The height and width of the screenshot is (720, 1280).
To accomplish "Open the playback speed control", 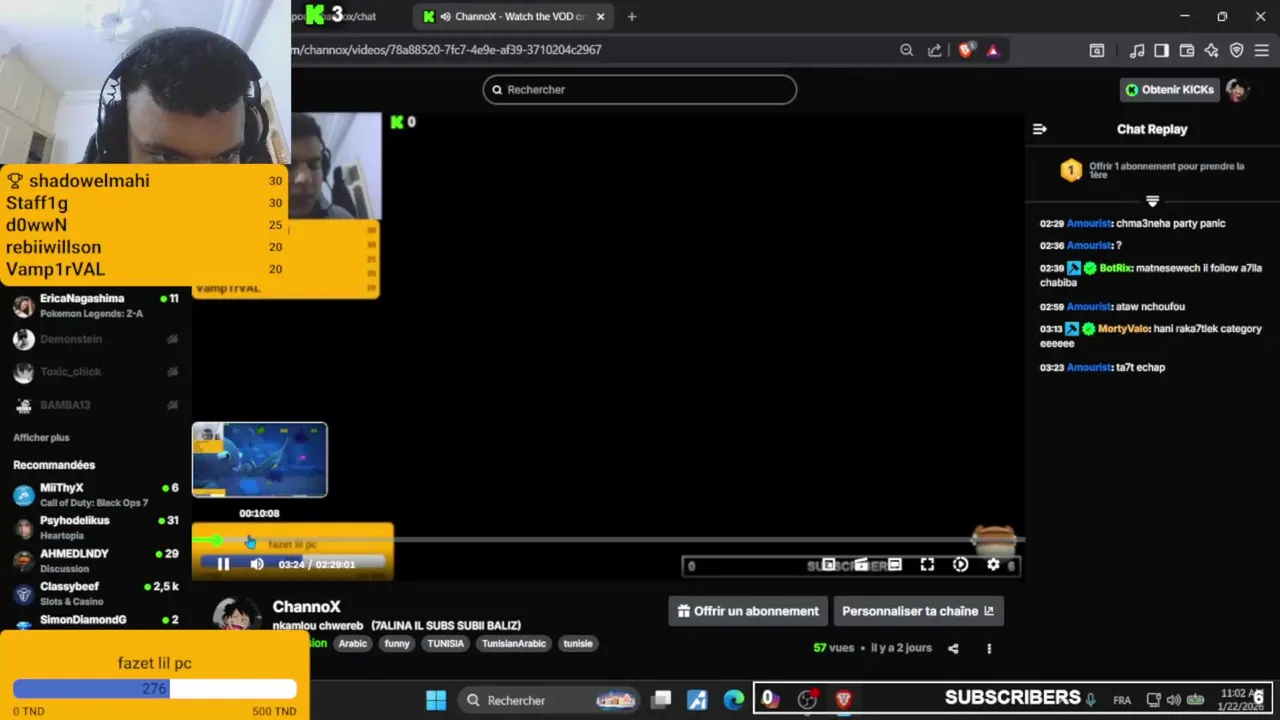I will (960, 565).
